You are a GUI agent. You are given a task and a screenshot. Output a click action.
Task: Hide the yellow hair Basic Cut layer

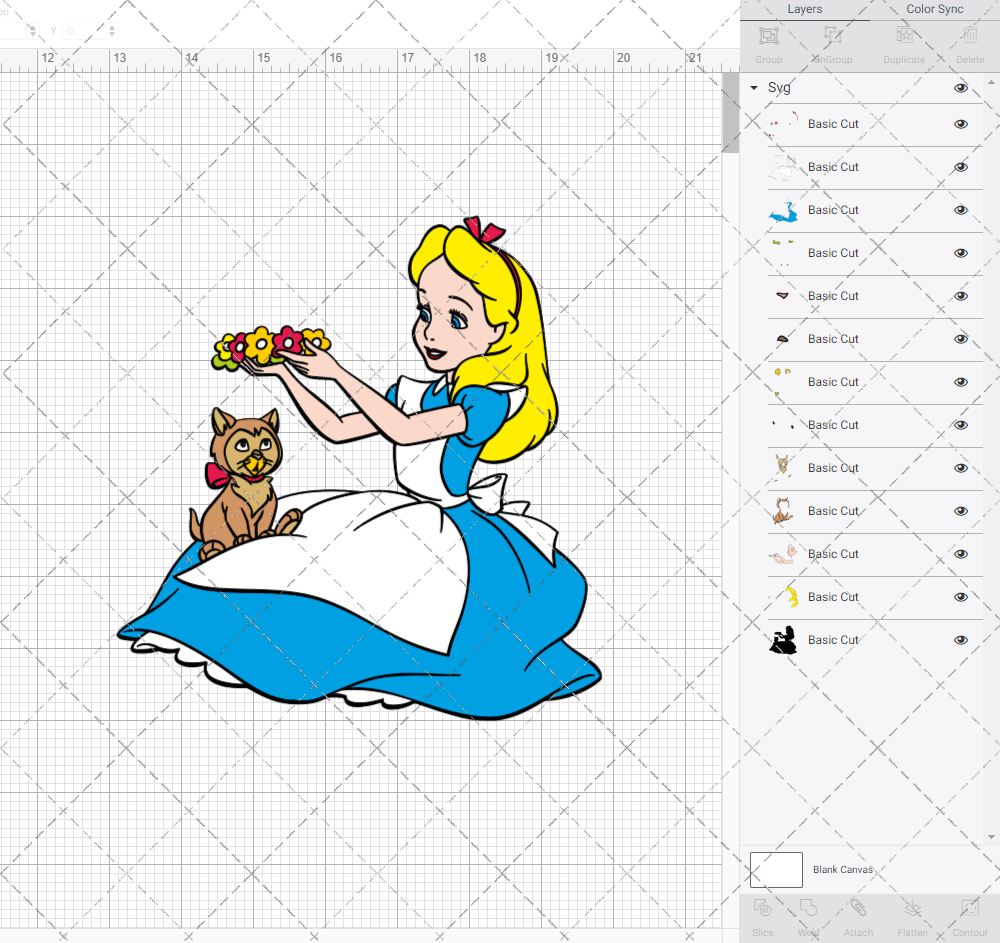coord(961,597)
